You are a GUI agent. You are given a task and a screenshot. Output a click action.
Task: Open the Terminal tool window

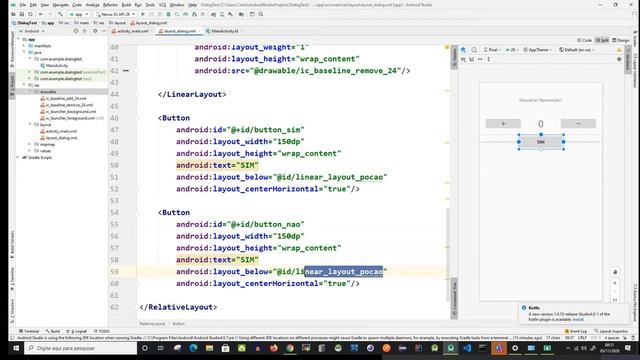[29, 331]
